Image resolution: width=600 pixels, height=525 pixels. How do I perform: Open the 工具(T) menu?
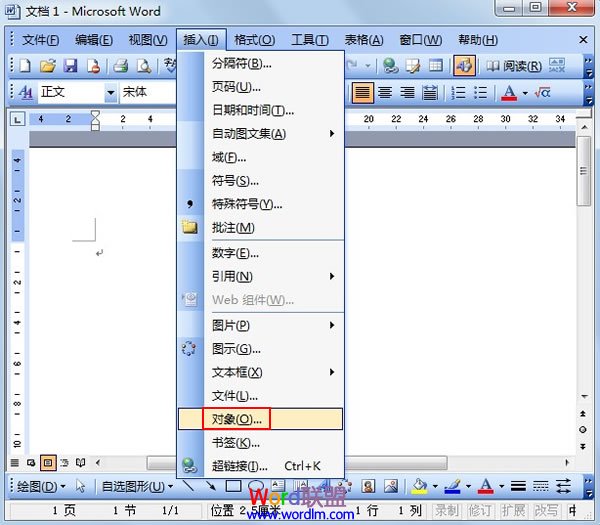click(x=310, y=40)
